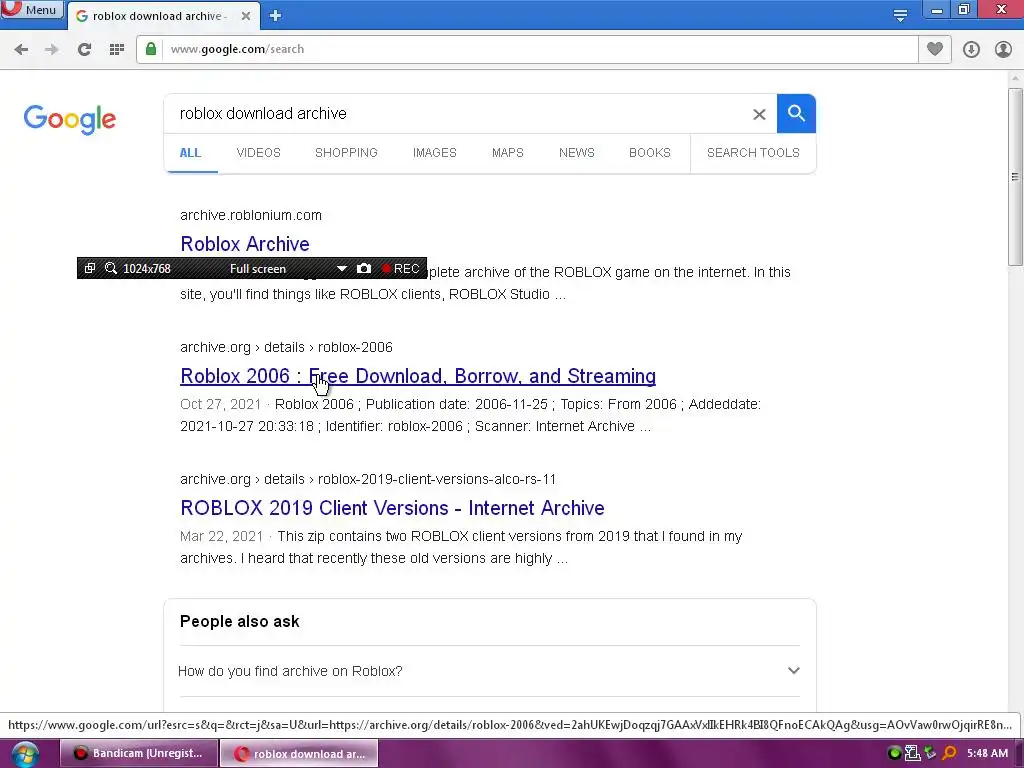Open the user account icon
The height and width of the screenshot is (768, 1024).
tap(1003, 49)
